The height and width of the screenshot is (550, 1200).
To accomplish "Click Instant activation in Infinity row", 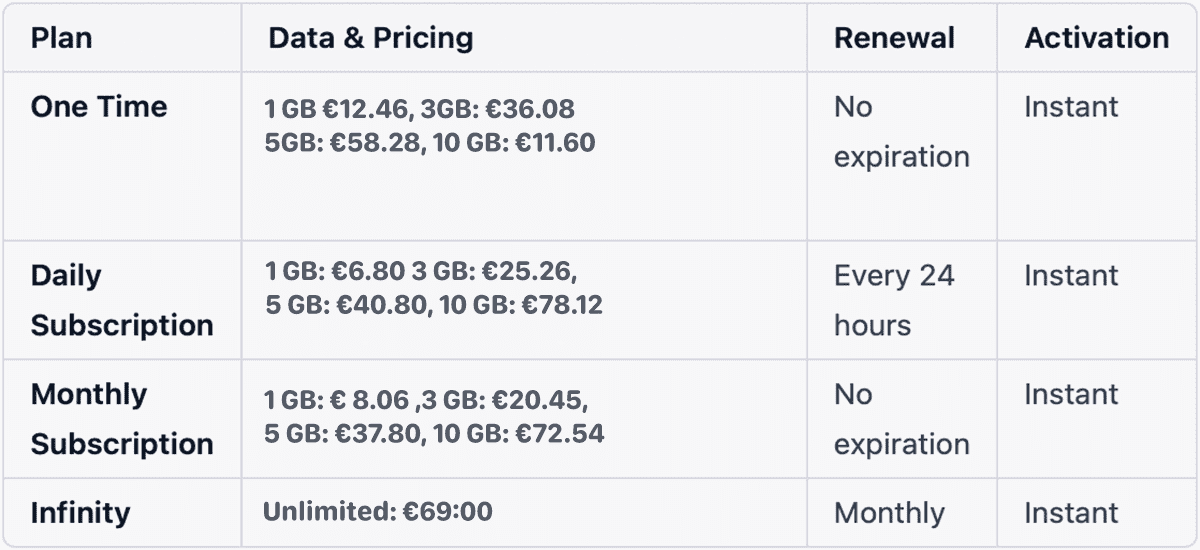I will pyautogui.click(x=1071, y=513).
